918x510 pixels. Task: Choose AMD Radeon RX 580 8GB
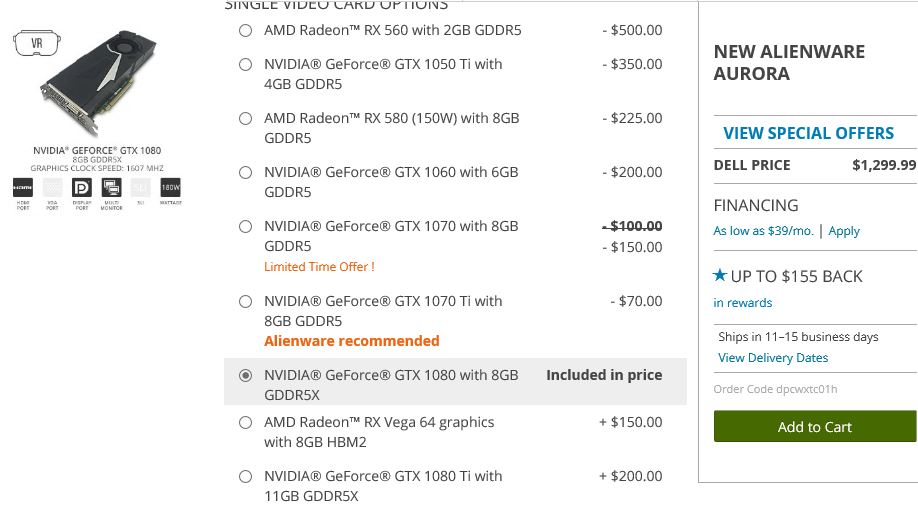click(245, 118)
